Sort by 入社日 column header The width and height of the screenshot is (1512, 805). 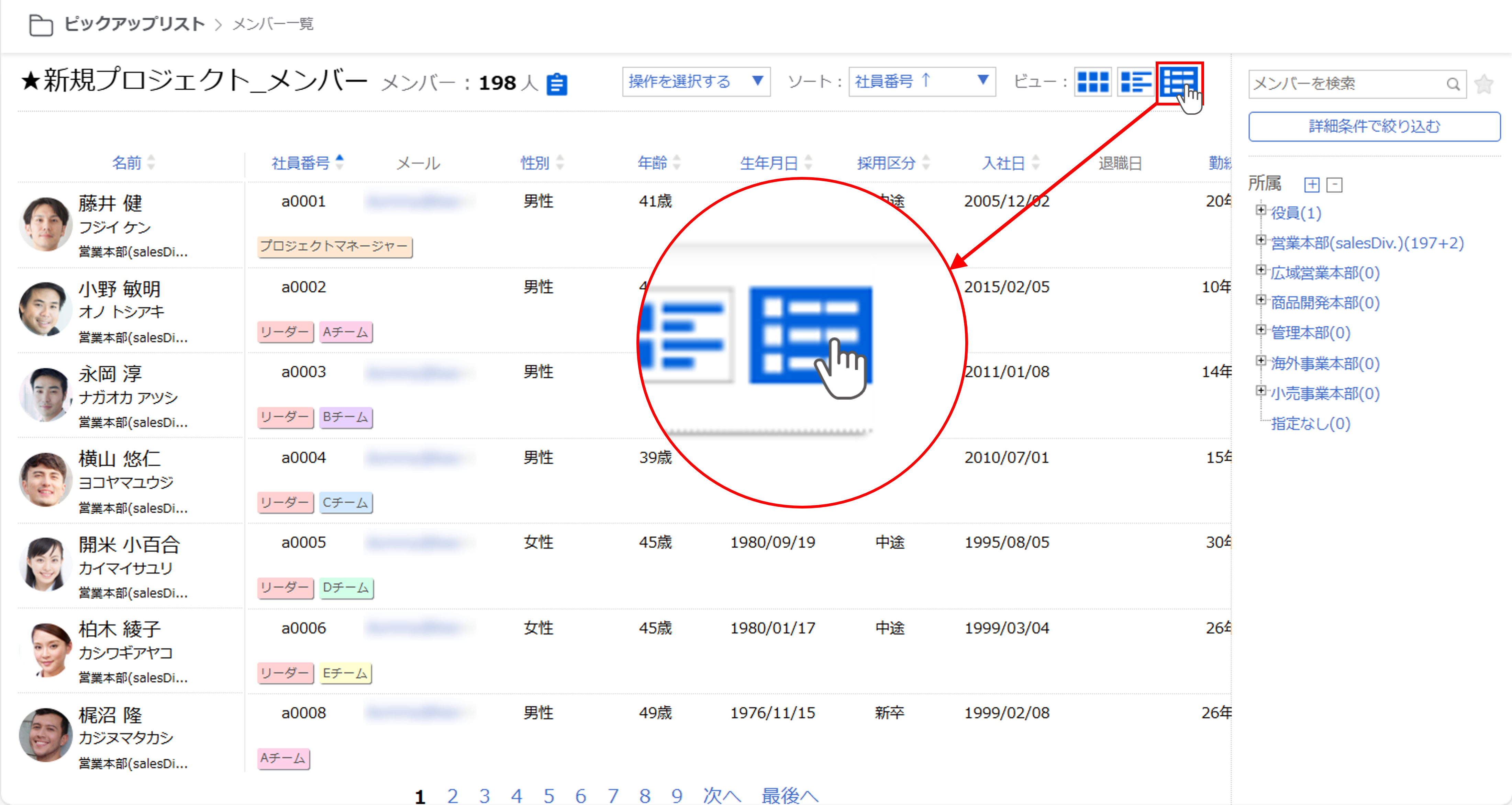click(x=1004, y=163)
